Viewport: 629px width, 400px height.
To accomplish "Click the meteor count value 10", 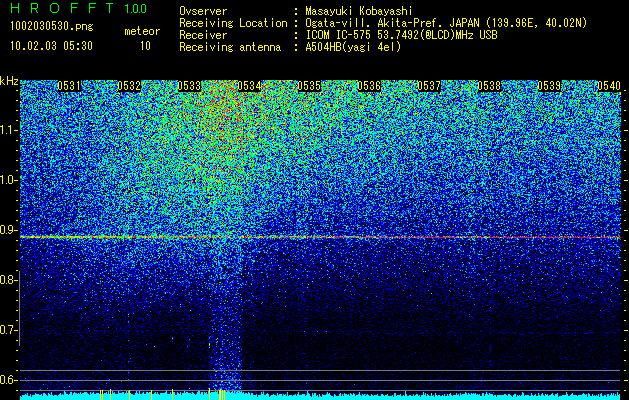I will [145, 46].
